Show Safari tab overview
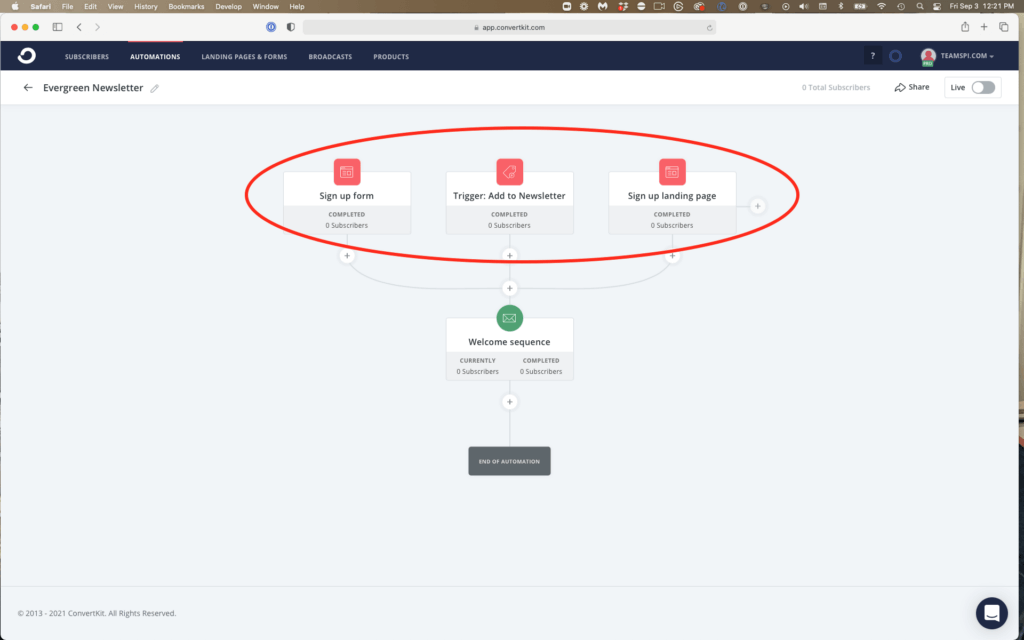The image size is (1024, 640). [x=1004, y=27]
